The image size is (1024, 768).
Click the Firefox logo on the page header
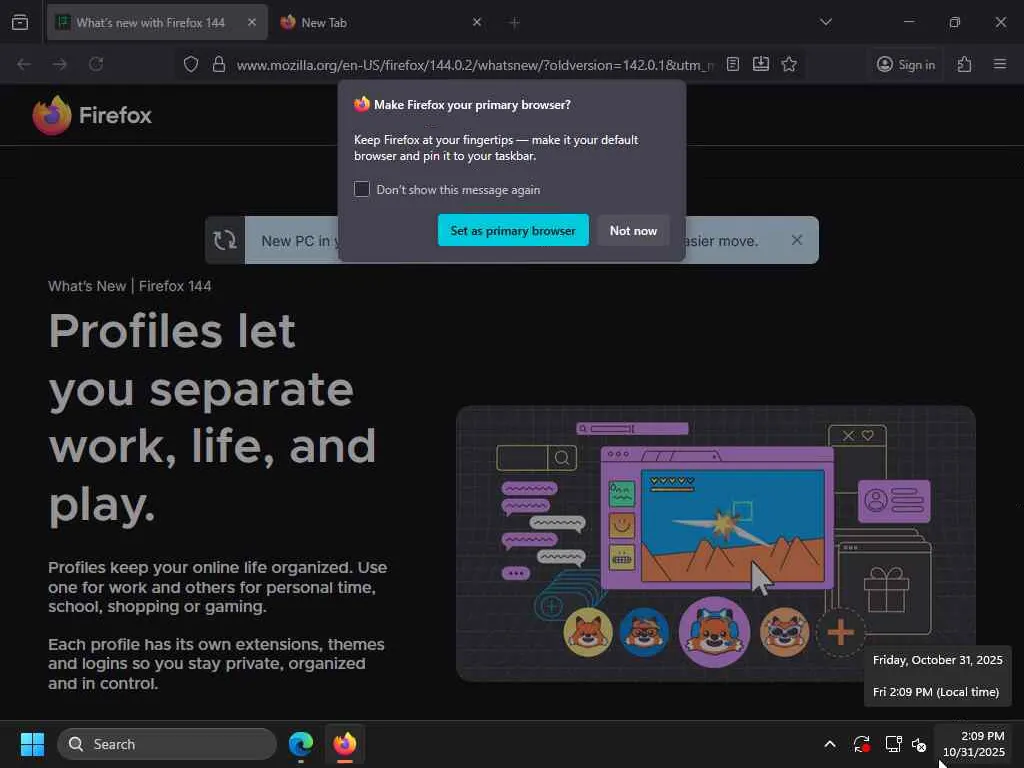92,116
